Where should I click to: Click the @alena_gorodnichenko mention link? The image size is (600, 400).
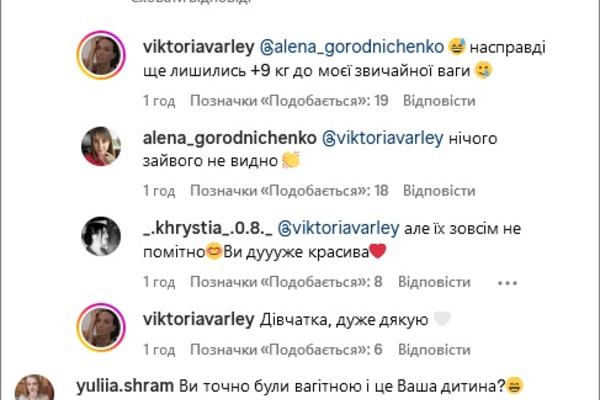pyautogui.click(x=352, y=47)
